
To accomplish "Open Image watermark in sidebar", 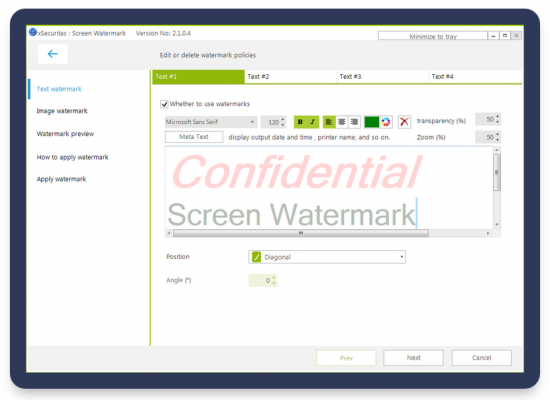I will tap(62, 111).
